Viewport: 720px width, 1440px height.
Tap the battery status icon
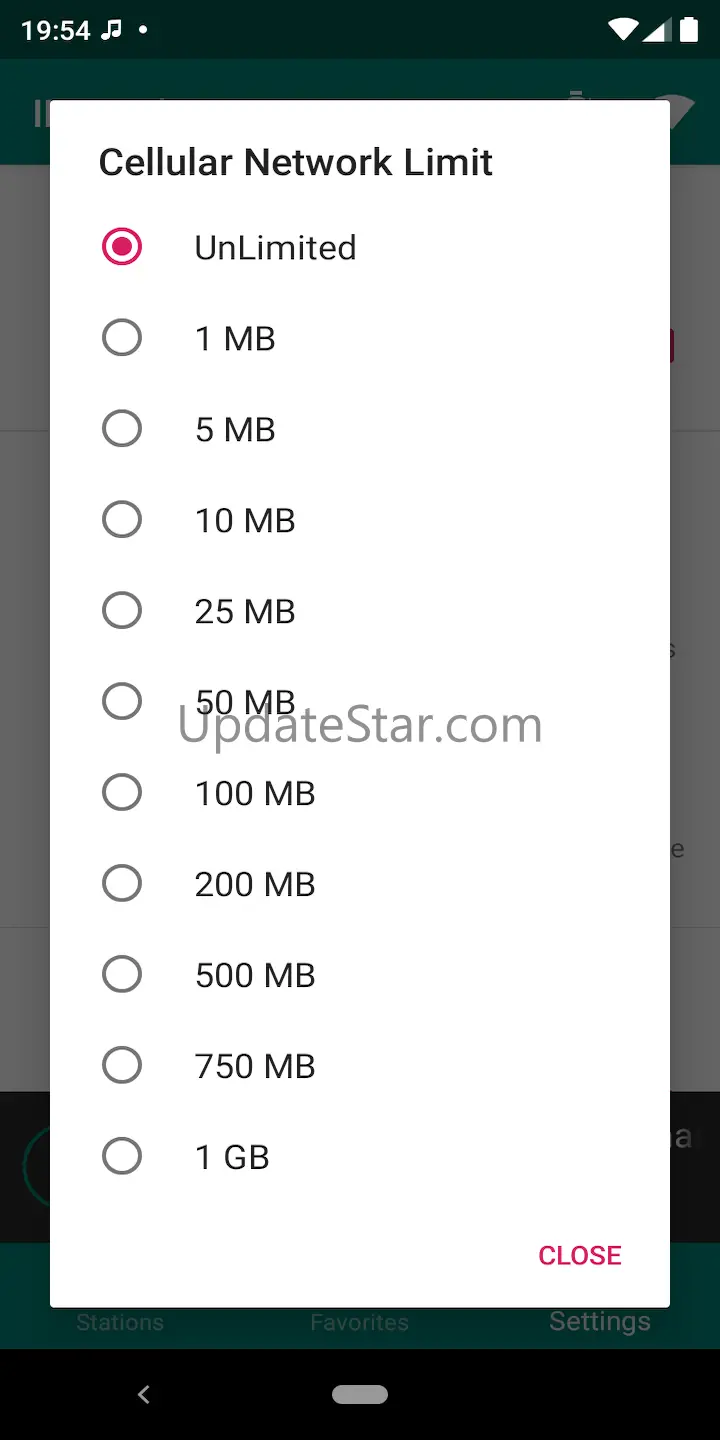pyautogui.click(x=689, y=30)
